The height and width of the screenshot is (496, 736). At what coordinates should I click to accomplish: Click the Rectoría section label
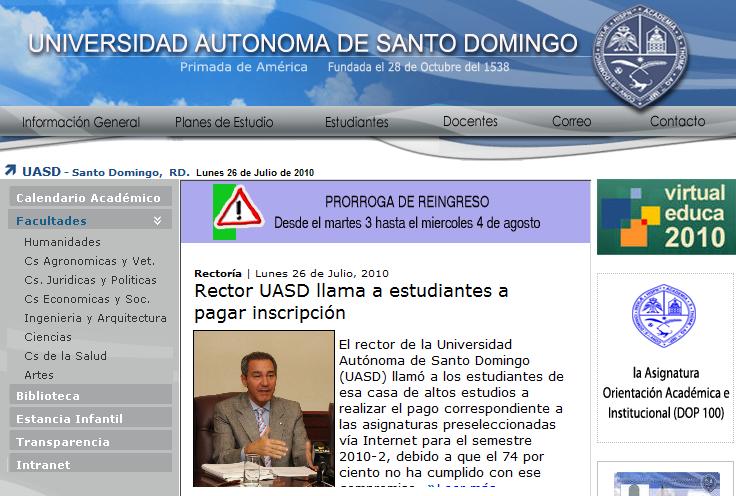[218, 273]
